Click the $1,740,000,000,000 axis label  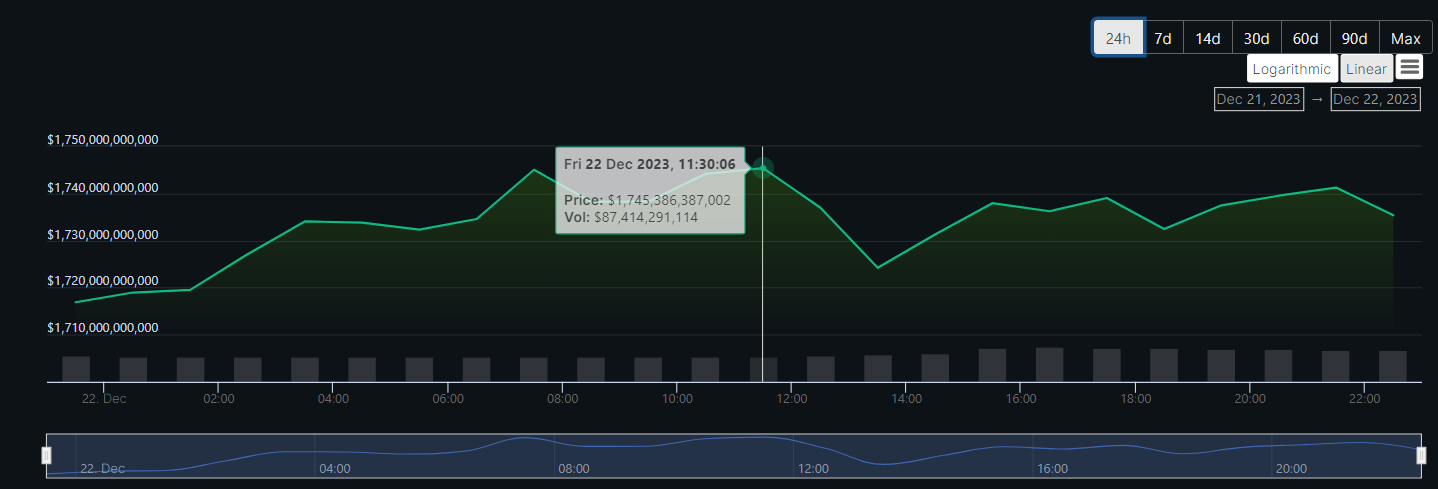coord(103,187)
